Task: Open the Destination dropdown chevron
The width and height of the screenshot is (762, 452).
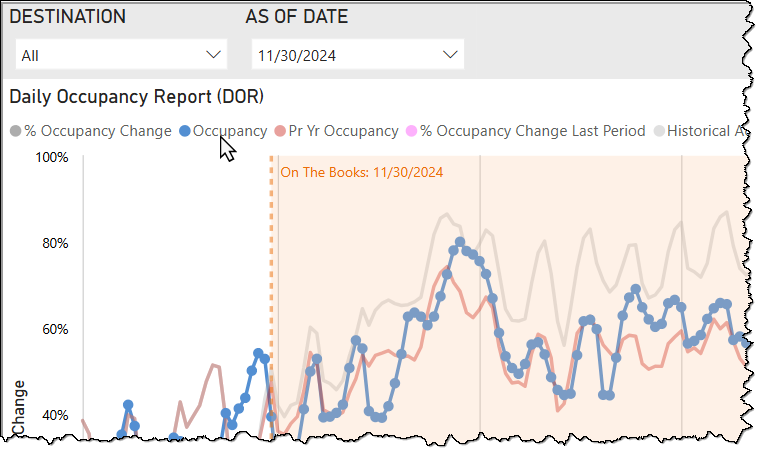Action: point(213,55)
